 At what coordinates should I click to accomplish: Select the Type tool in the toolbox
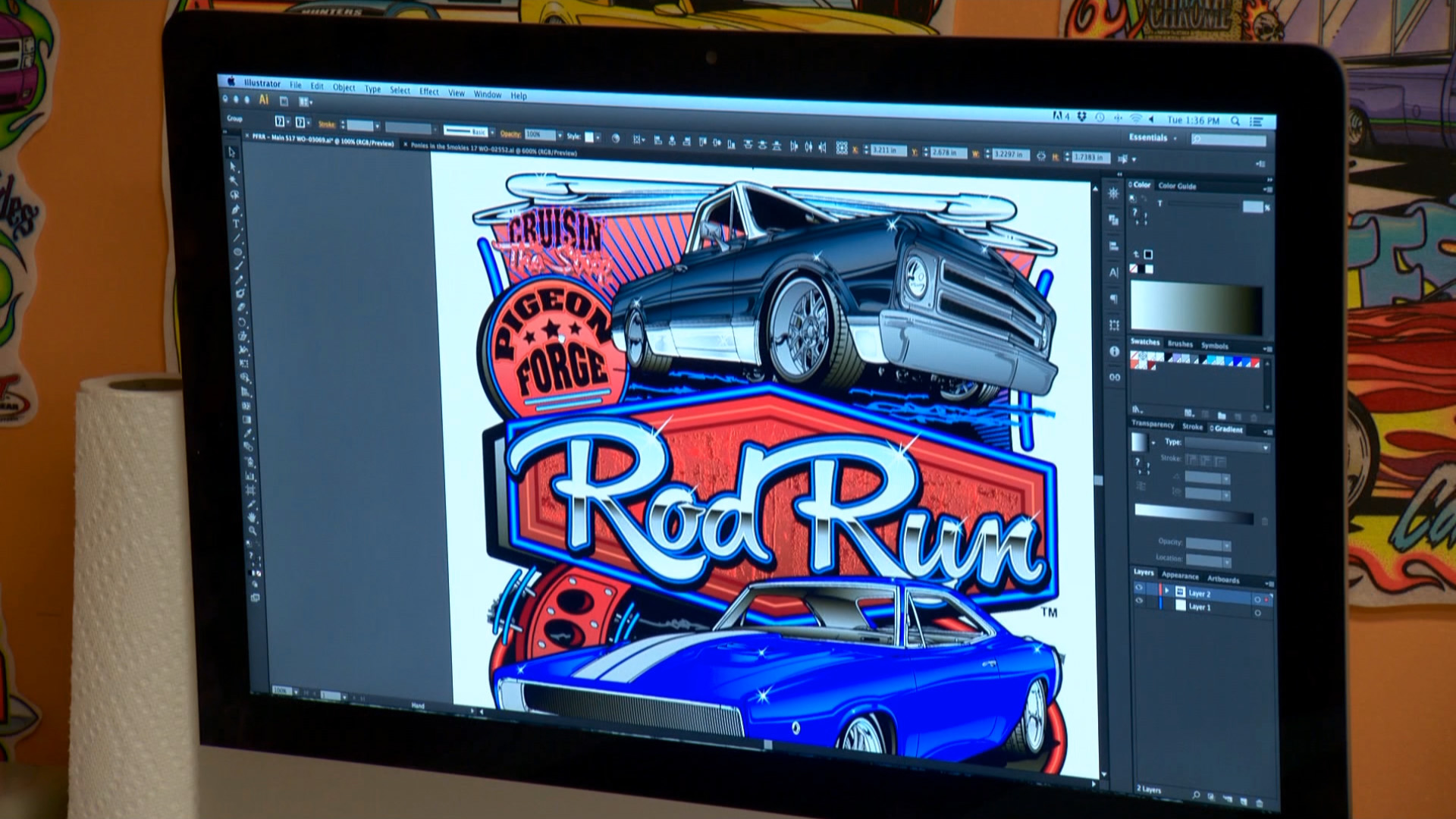[x=236, y=224]
